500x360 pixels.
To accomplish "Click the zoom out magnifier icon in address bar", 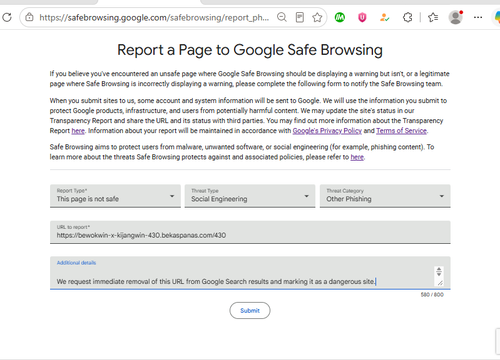I will 282,17.
